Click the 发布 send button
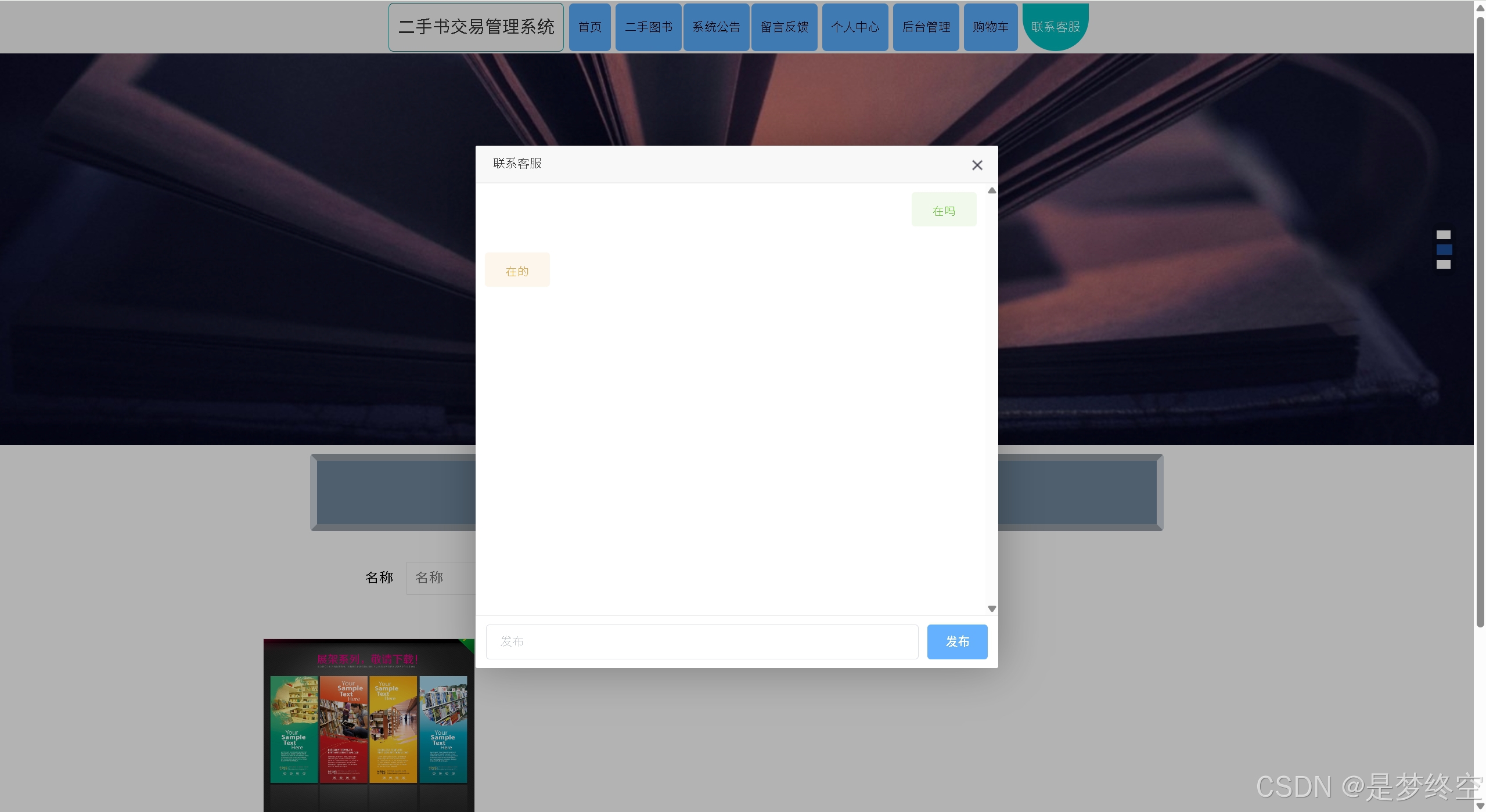 (956, 641)
